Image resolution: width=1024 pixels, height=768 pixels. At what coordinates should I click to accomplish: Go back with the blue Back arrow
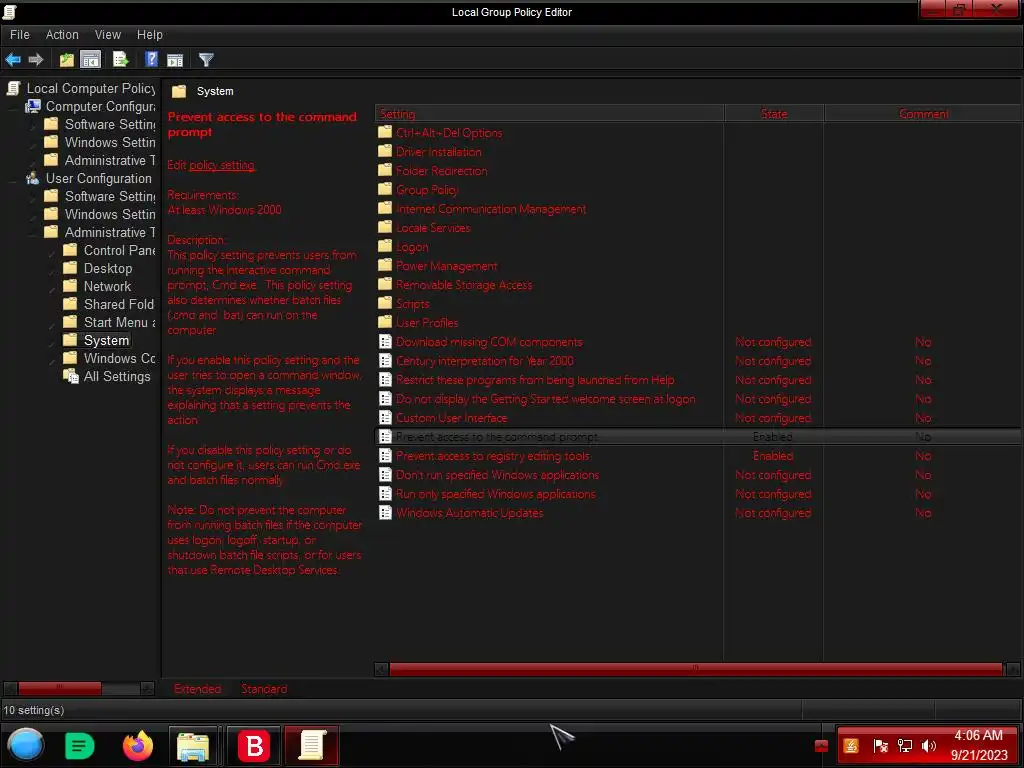pyautogui.click(x=13, y=60)
